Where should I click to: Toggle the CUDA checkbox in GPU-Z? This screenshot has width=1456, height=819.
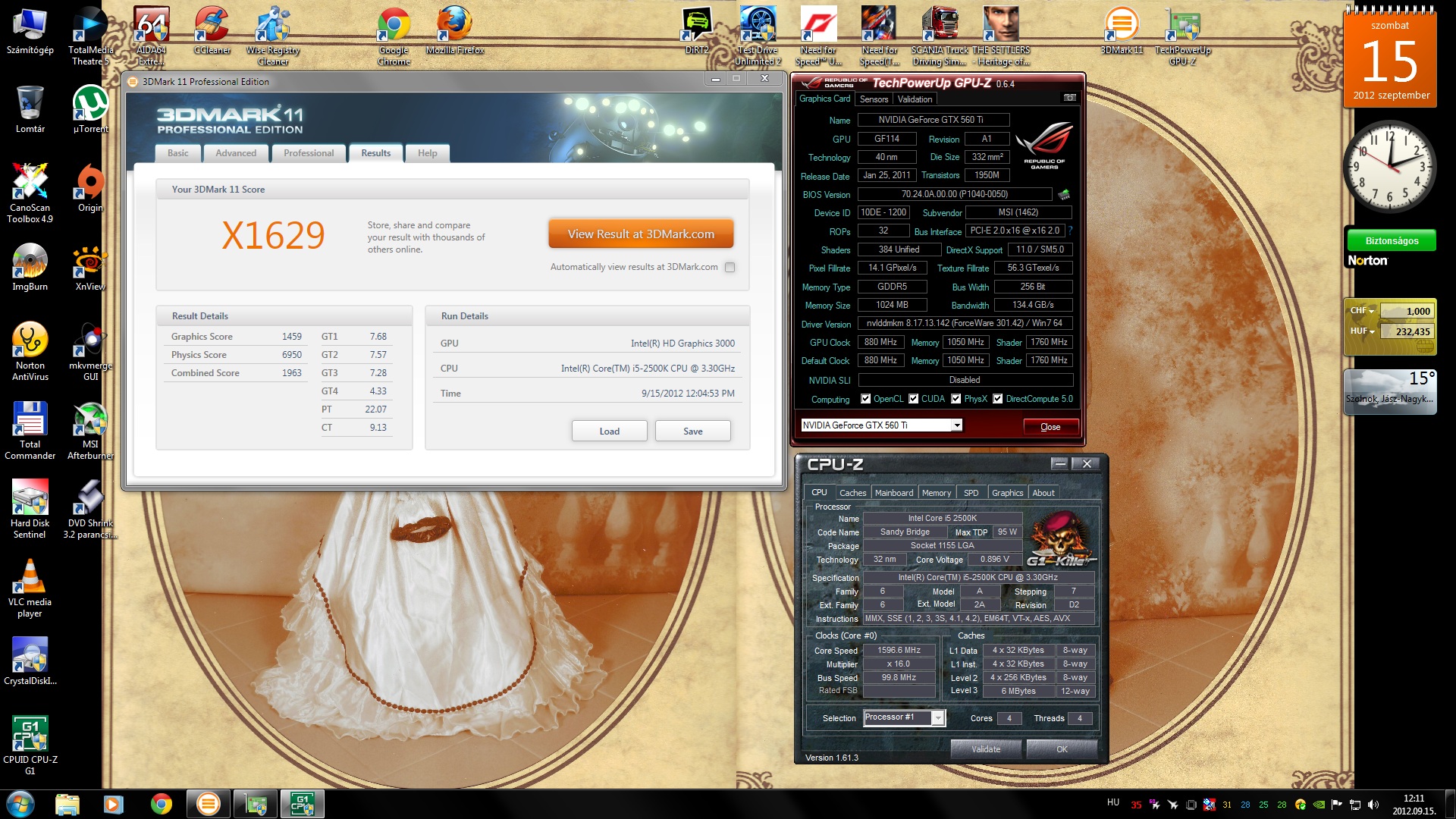click(914, 399)
